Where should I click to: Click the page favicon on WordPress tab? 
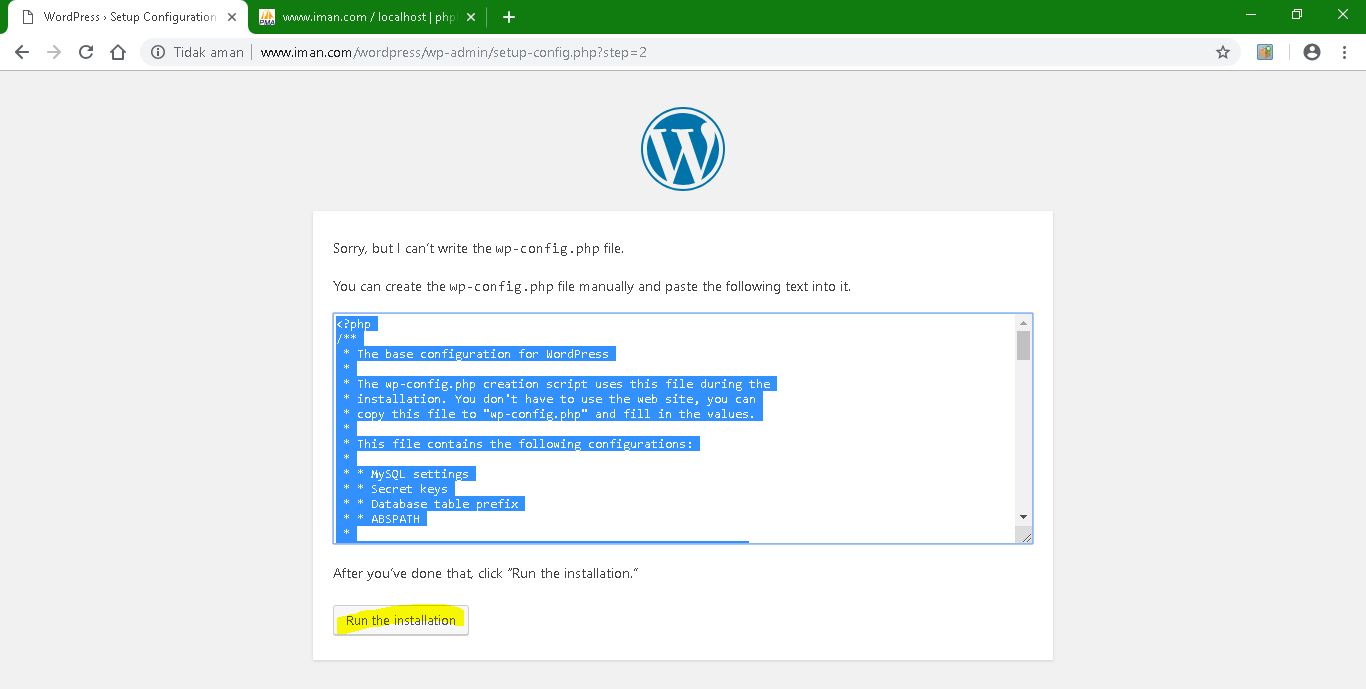click(x=28, y=17)
